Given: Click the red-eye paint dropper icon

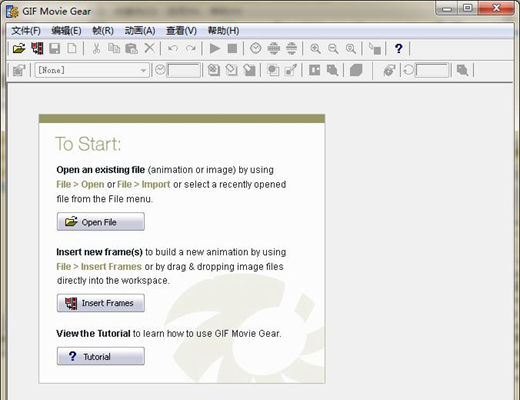Looking at the screenshot, I should [291, 70].
